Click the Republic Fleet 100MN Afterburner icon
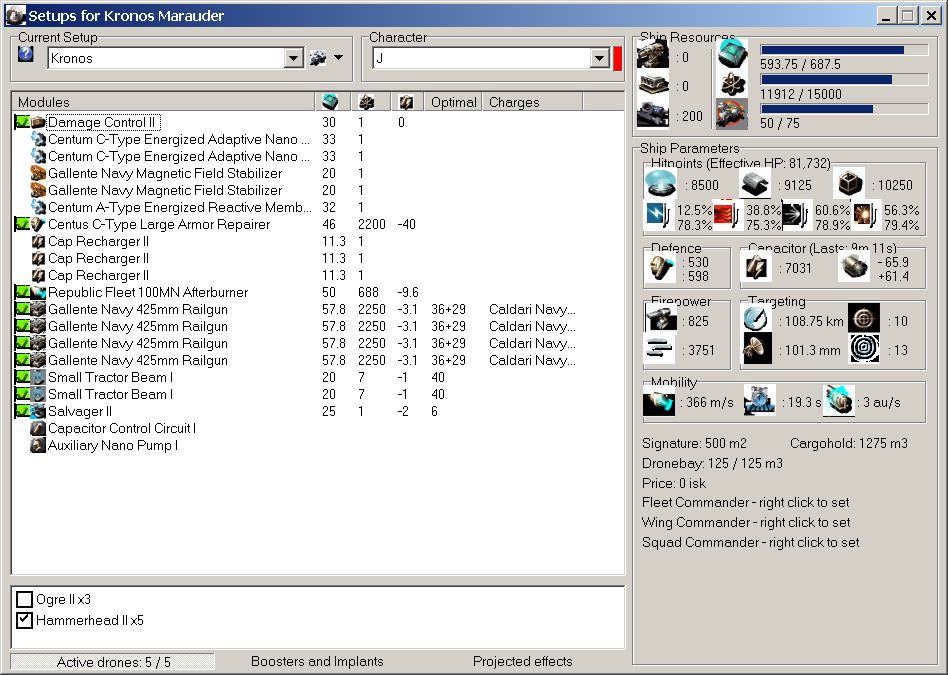The height and width of the screenshot is (675, 948). click(38, 292)
